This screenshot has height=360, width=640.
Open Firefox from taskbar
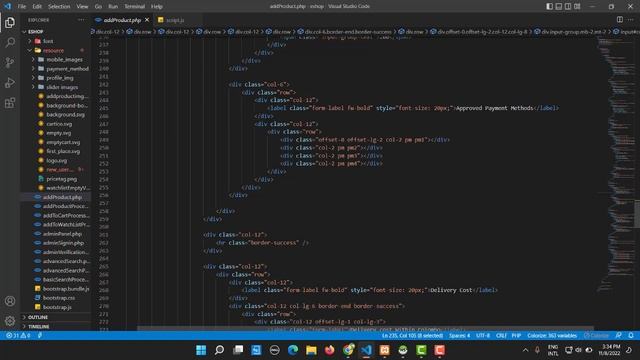(329, 350)
